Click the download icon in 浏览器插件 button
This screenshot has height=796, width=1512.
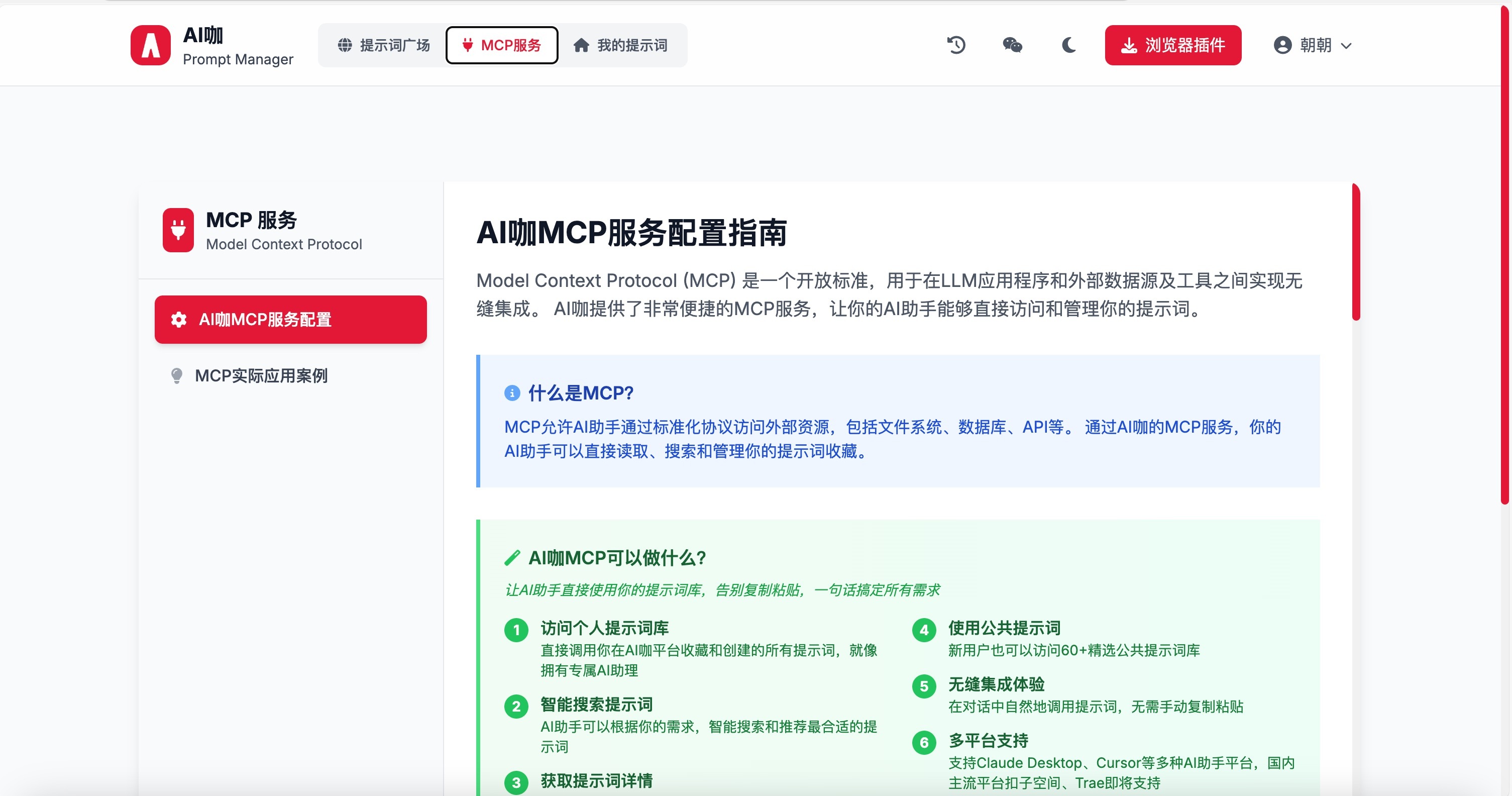1129,45
